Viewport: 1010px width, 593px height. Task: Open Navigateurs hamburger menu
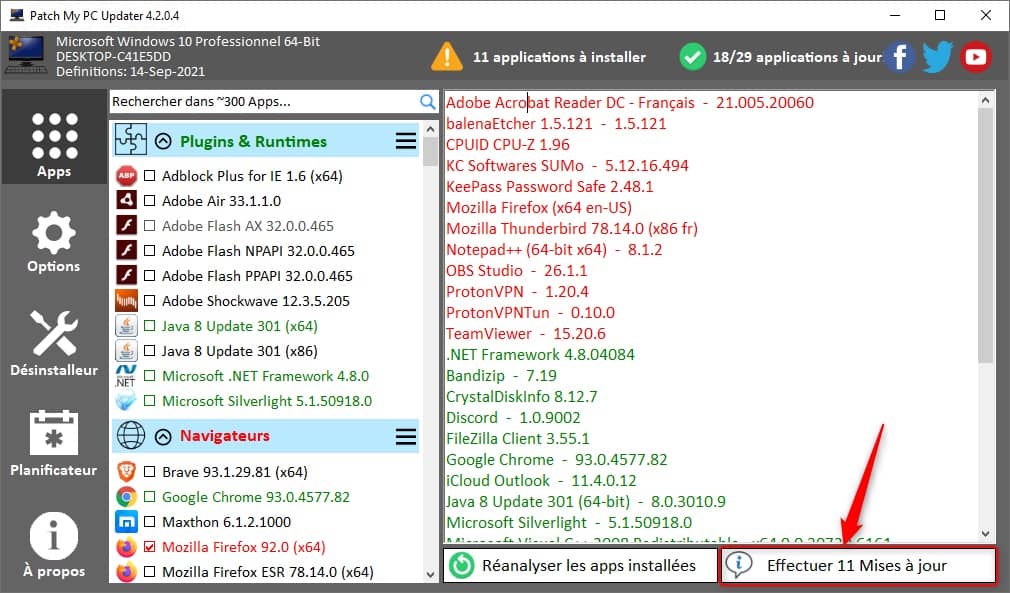tap(406, 437)
